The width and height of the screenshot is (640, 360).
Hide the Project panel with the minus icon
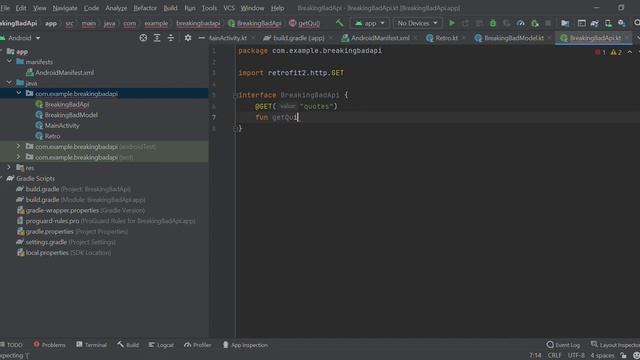[201, 38]
